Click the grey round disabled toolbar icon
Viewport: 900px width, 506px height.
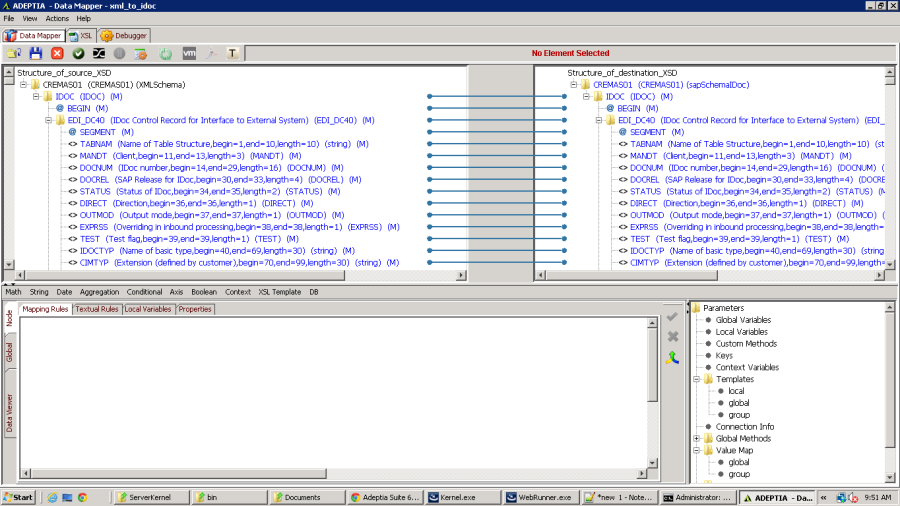pos(119,53)
